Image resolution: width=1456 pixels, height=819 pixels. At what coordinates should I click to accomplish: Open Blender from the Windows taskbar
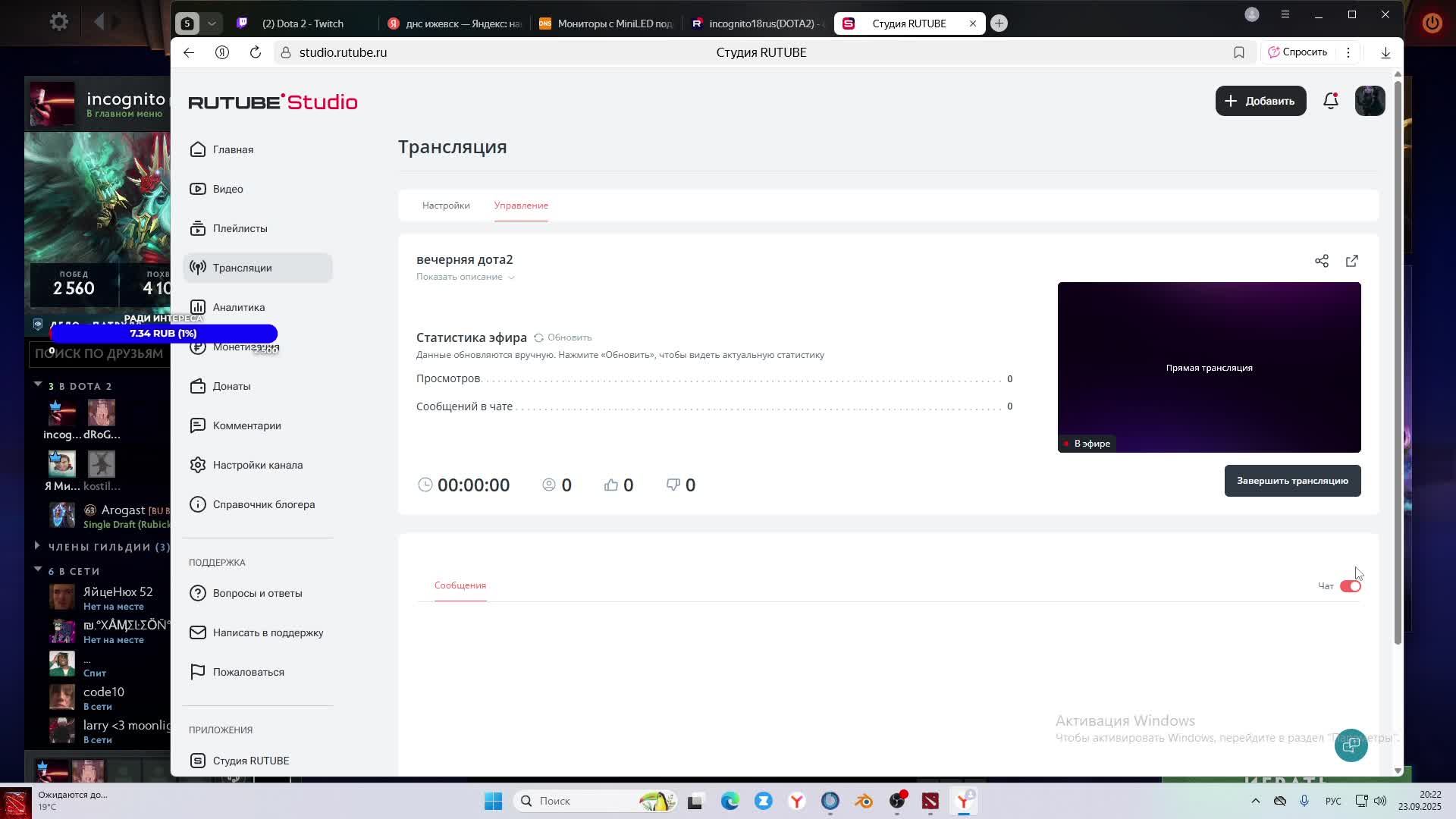tap(863, 801)
